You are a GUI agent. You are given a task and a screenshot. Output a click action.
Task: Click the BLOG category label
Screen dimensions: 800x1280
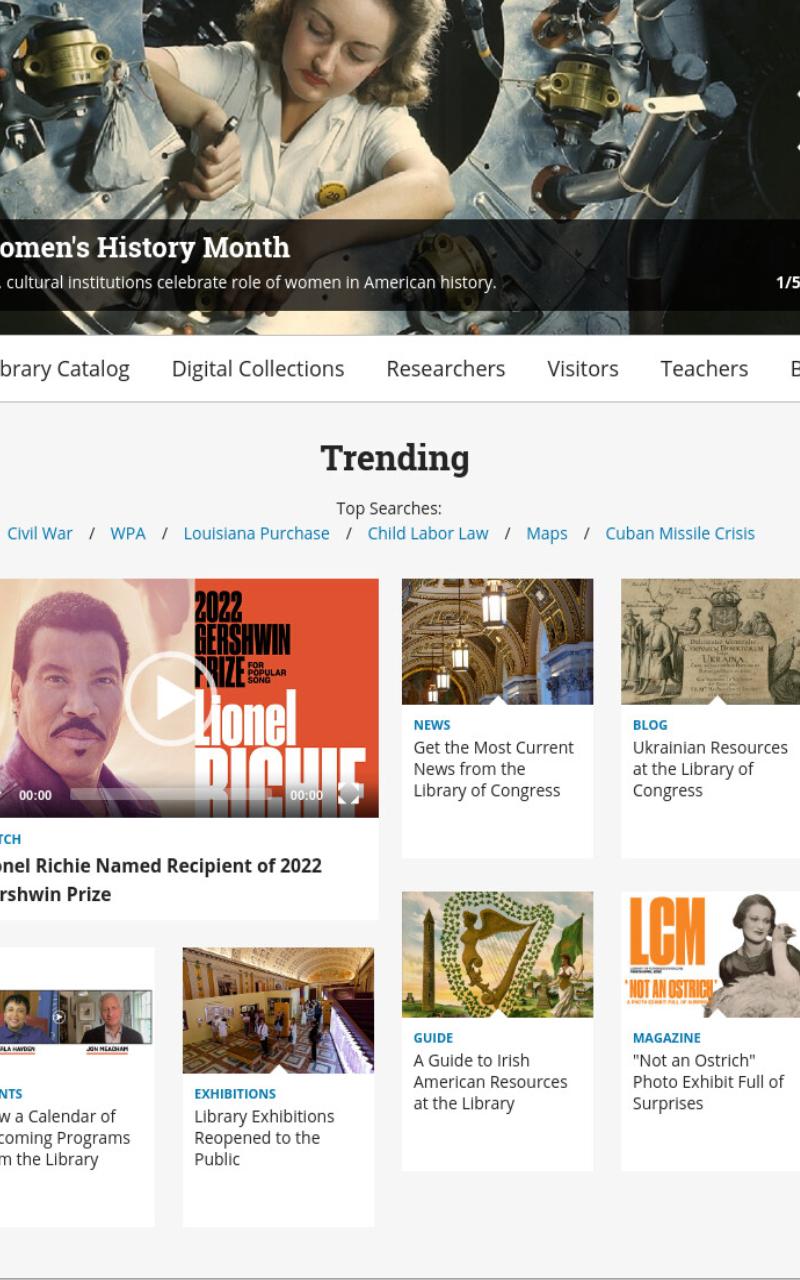[x=650, y=725]
